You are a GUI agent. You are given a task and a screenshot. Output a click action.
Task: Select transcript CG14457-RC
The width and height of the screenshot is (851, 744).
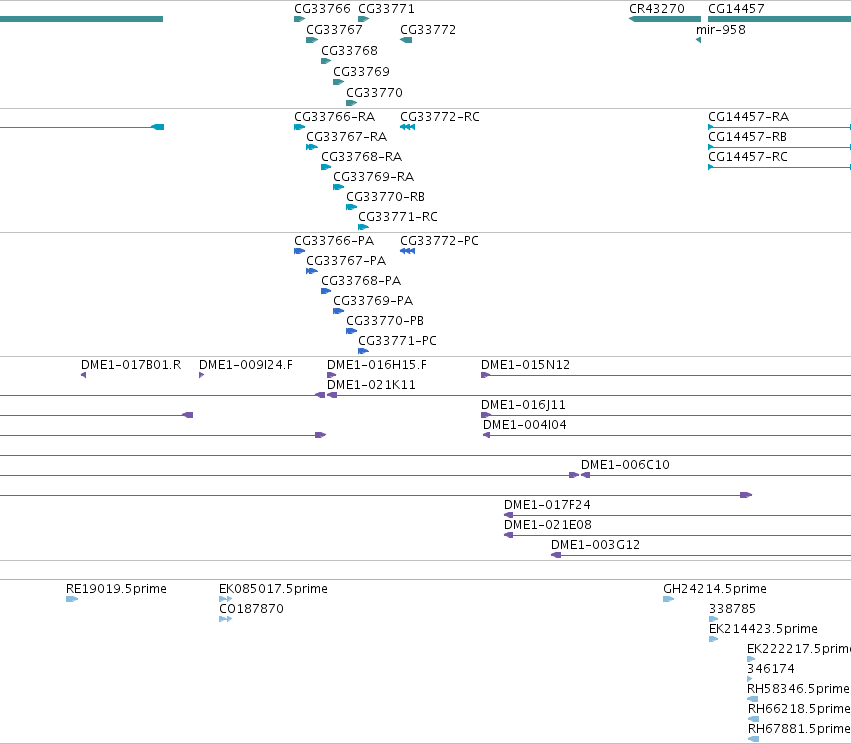coord(748,157)
